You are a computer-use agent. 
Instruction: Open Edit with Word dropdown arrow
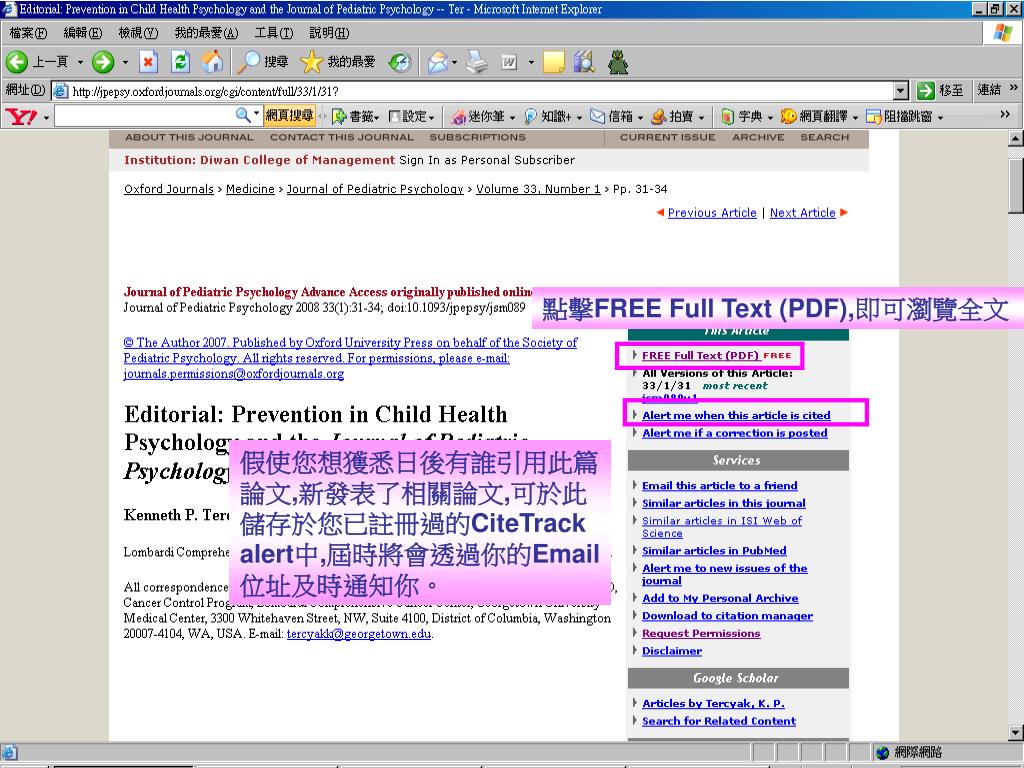coord(531,63)
